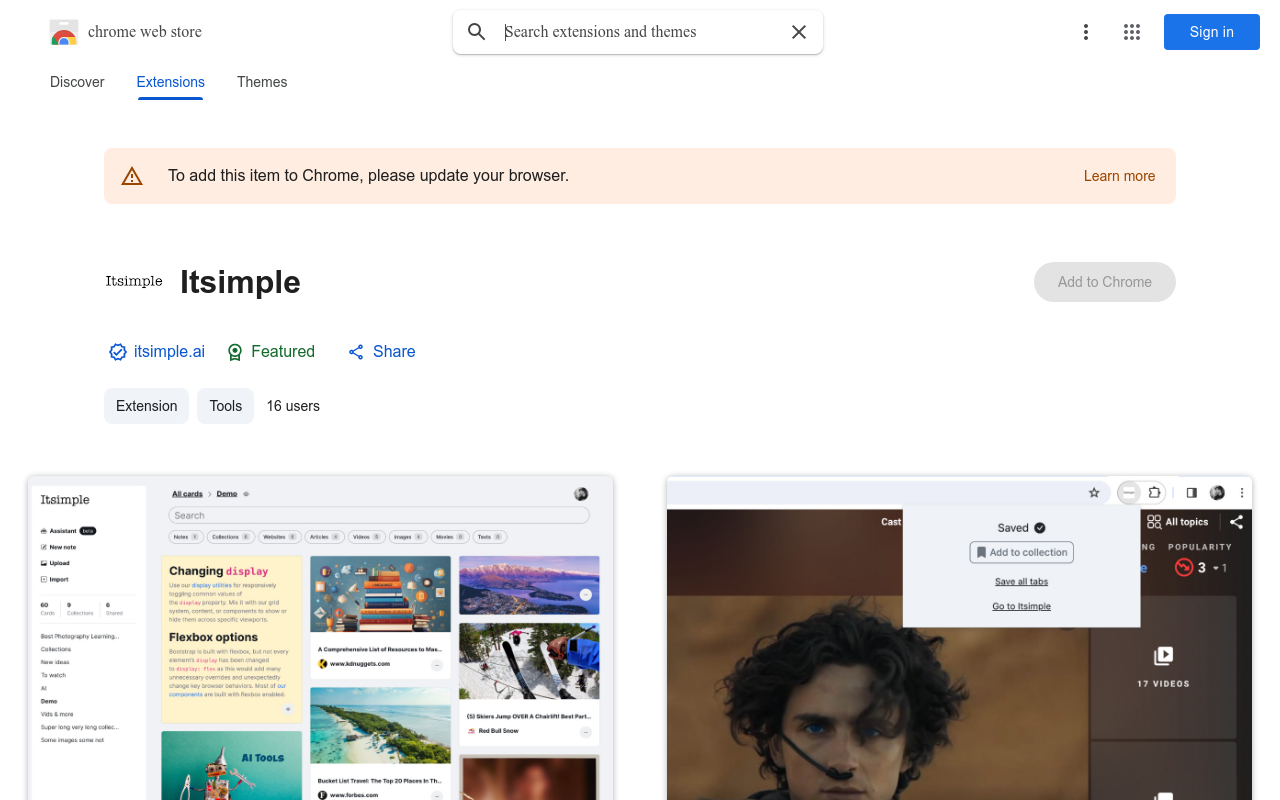Switch to the Themes tab
This screenshot has height=800, width=1280.
coord(262,82)
